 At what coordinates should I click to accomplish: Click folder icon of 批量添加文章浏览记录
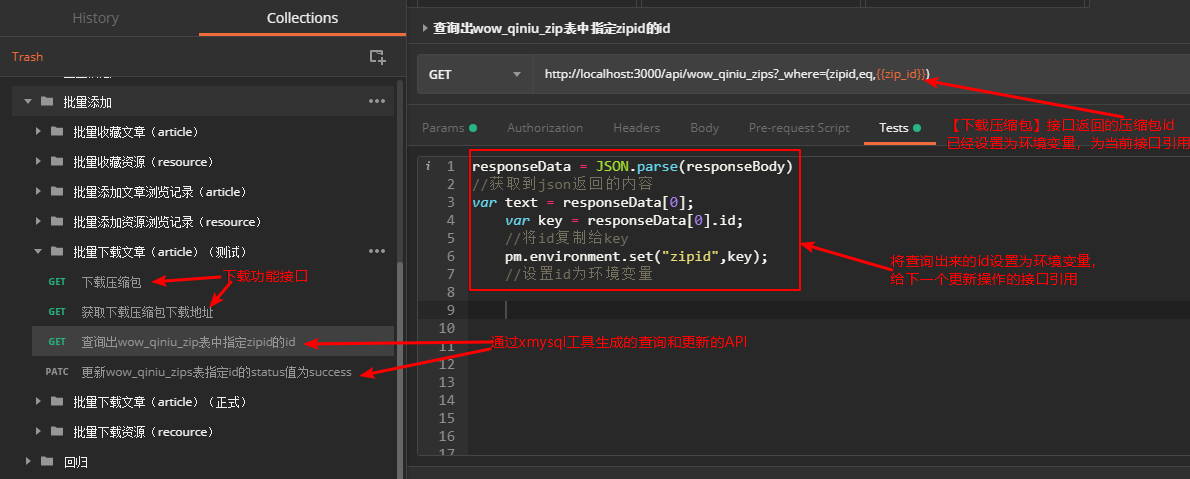tap(57, 191)
